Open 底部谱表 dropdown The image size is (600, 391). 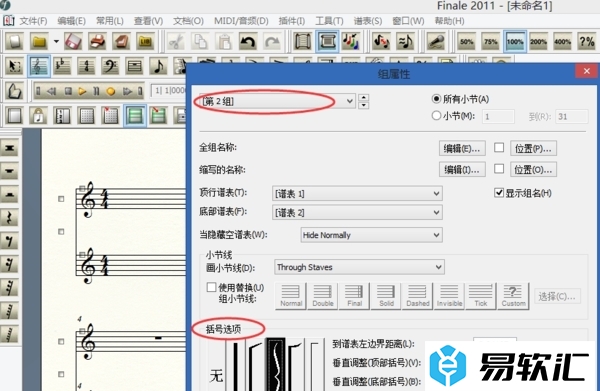(x=357, y=212)
